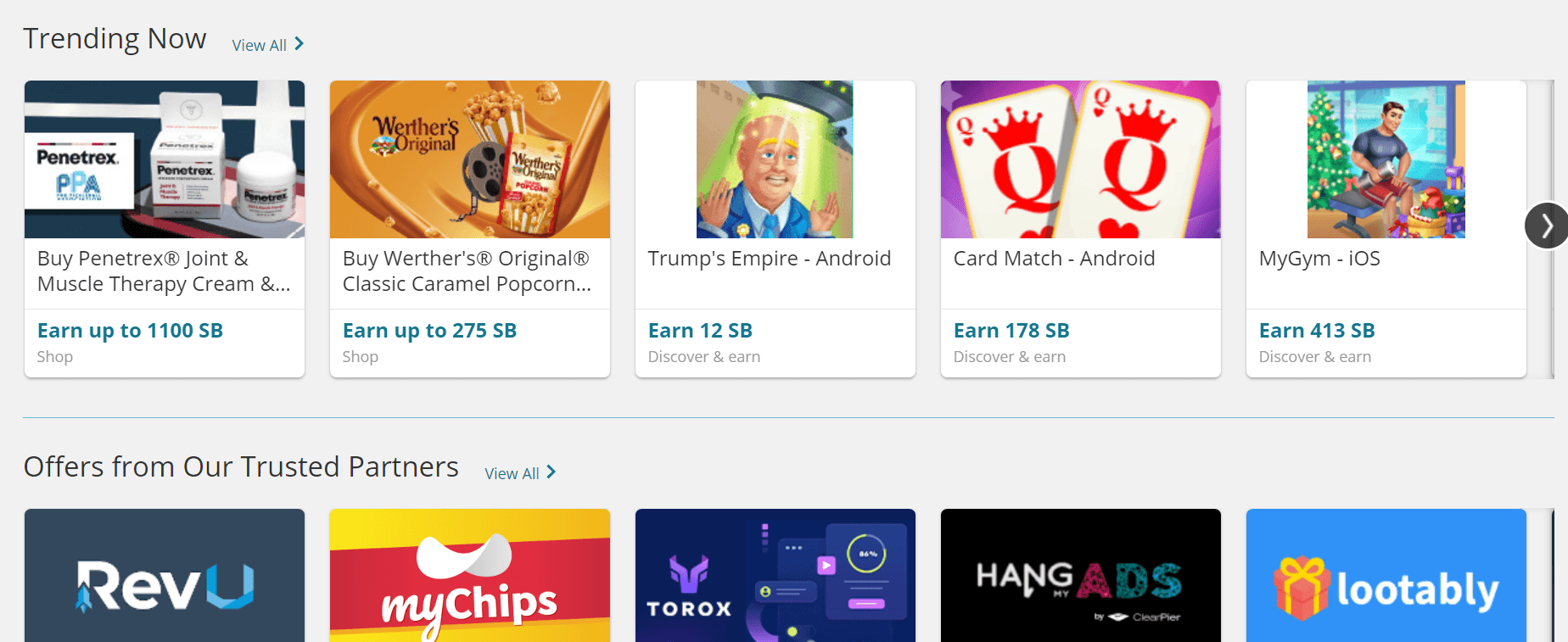Click Earn up to 275 SB link
Viewport: 1568px width, 642px height.
click(429, 330)
